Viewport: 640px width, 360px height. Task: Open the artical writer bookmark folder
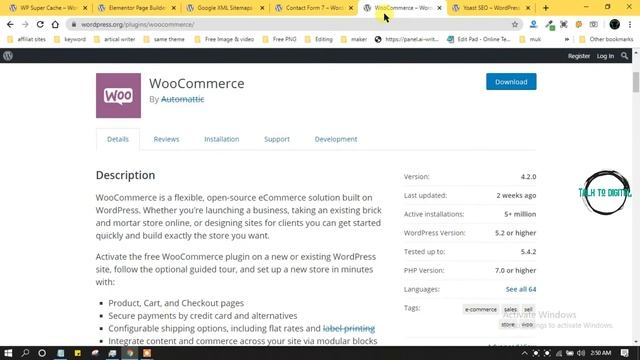[114, 39]
